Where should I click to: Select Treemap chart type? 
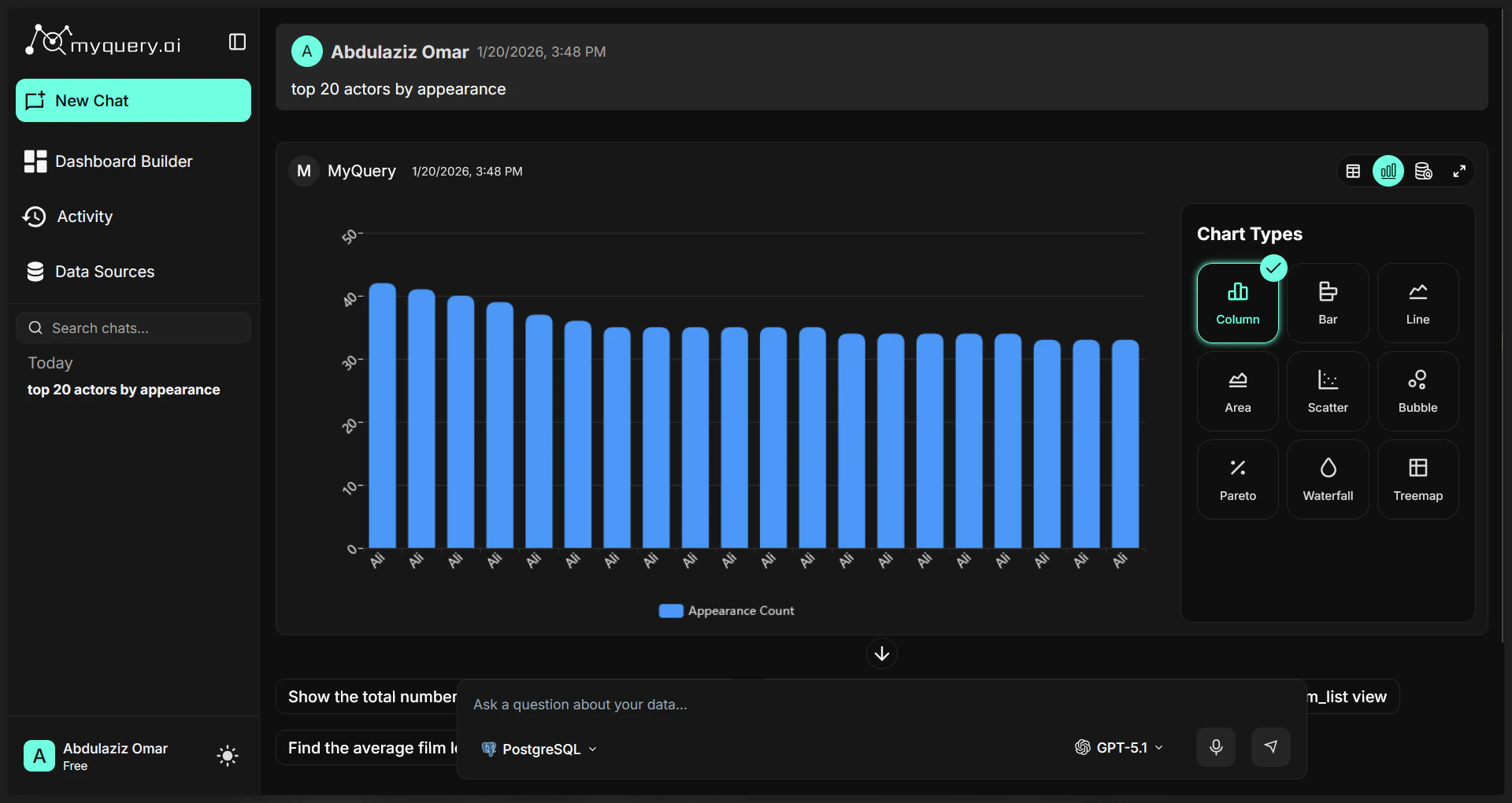[1417, 479]
